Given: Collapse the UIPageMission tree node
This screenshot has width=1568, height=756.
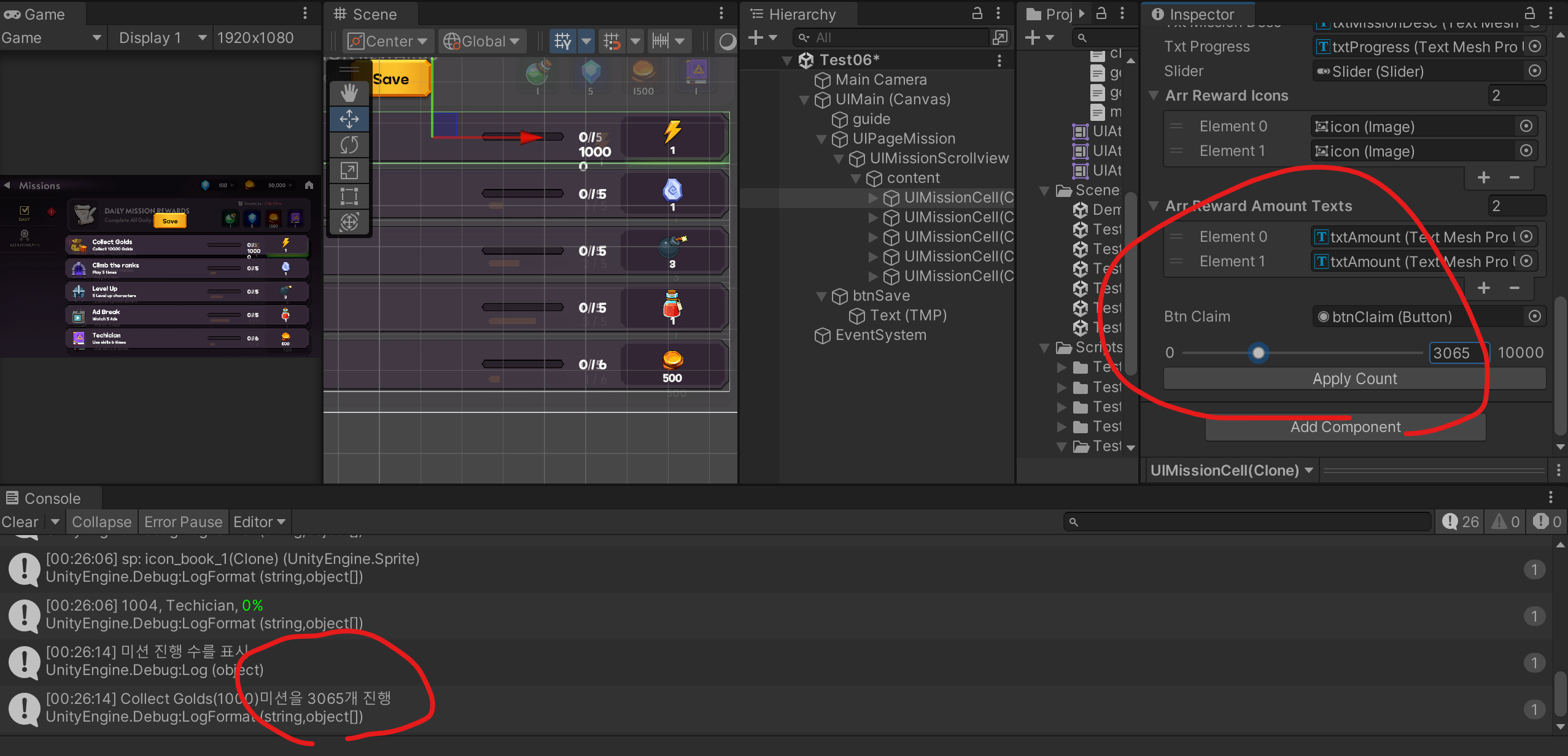Looking at the screenshot, I should click(x=821, y=139).
